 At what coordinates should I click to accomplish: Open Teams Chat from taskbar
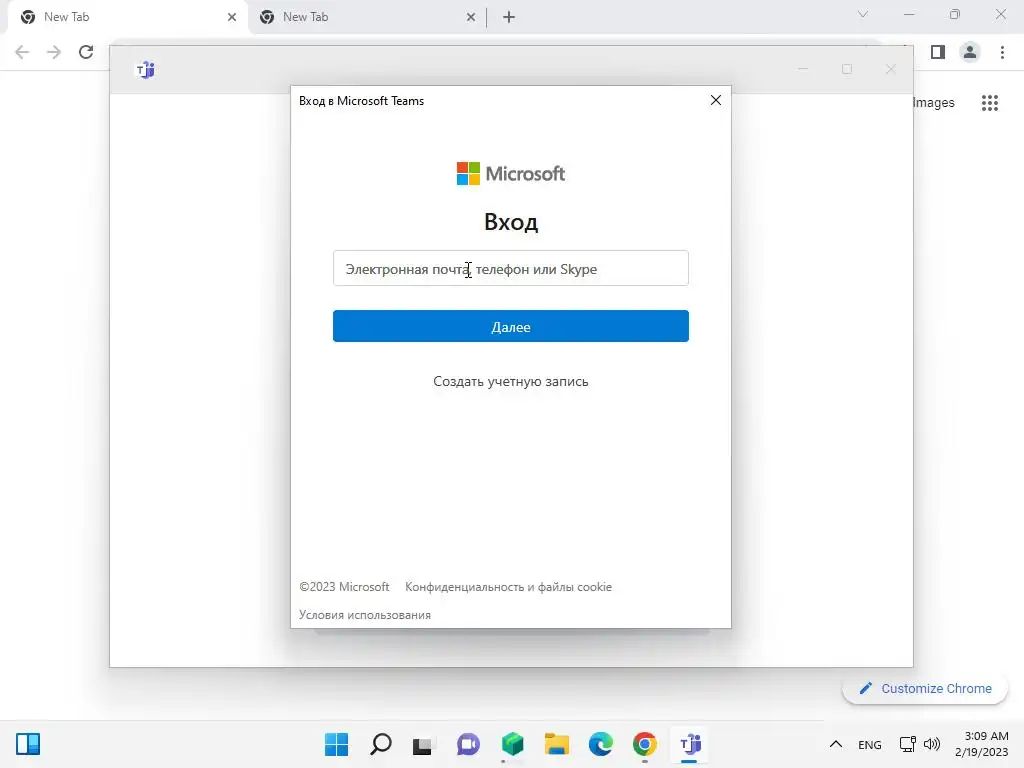click(468, 744)
